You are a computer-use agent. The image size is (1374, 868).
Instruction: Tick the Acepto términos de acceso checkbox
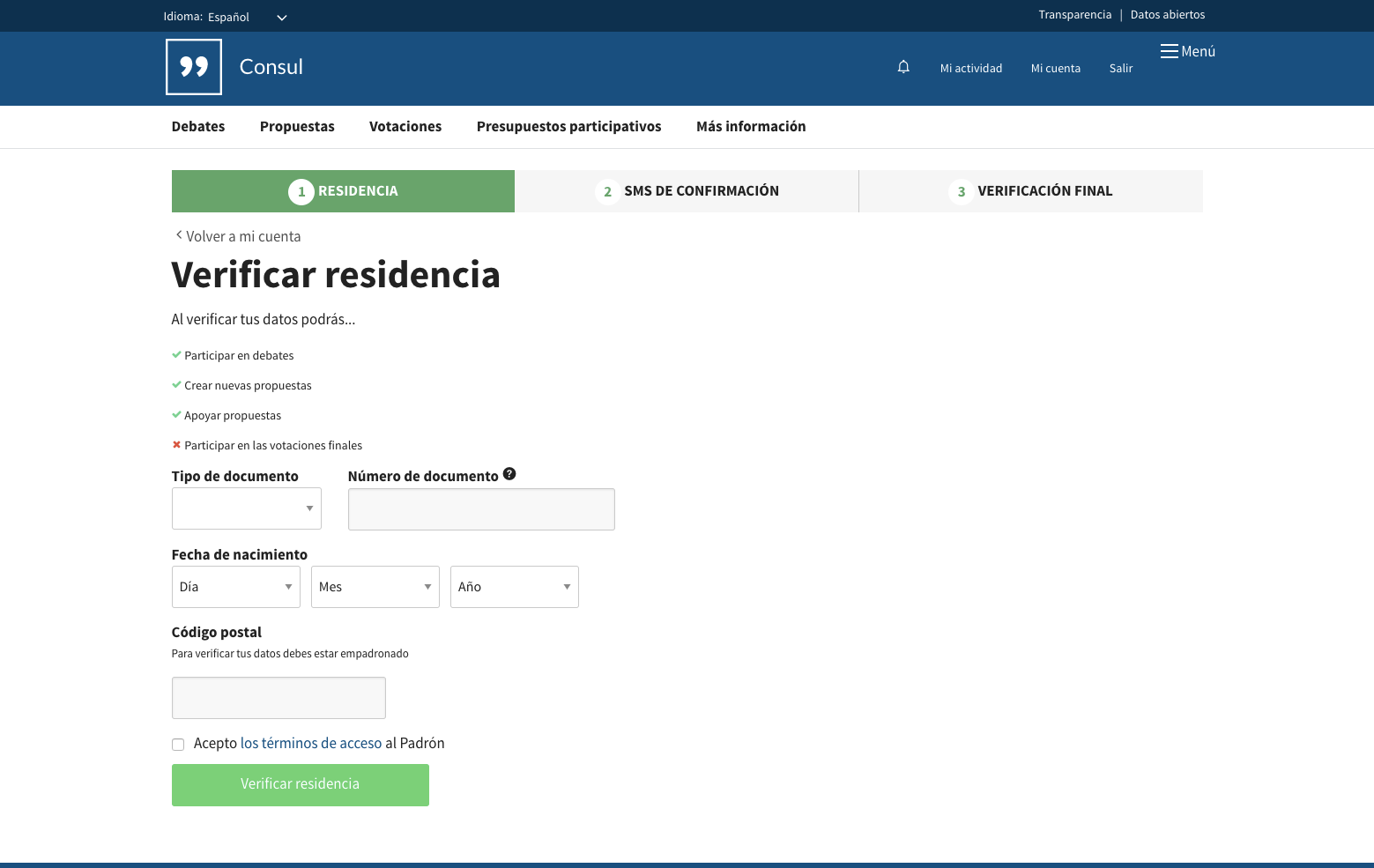[178, 745]
